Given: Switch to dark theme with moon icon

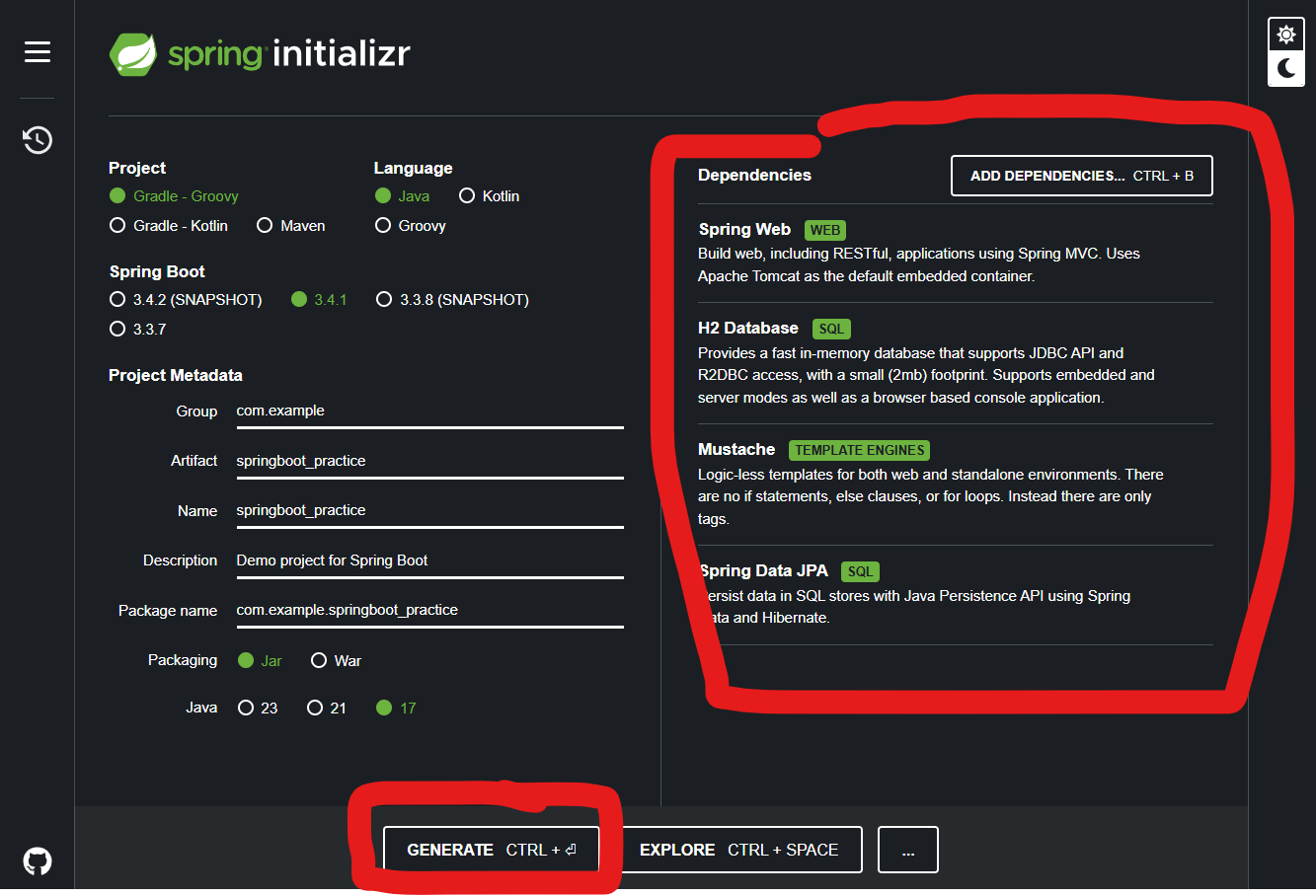Looking at the screenshot, I should (x=1285, y=68).
